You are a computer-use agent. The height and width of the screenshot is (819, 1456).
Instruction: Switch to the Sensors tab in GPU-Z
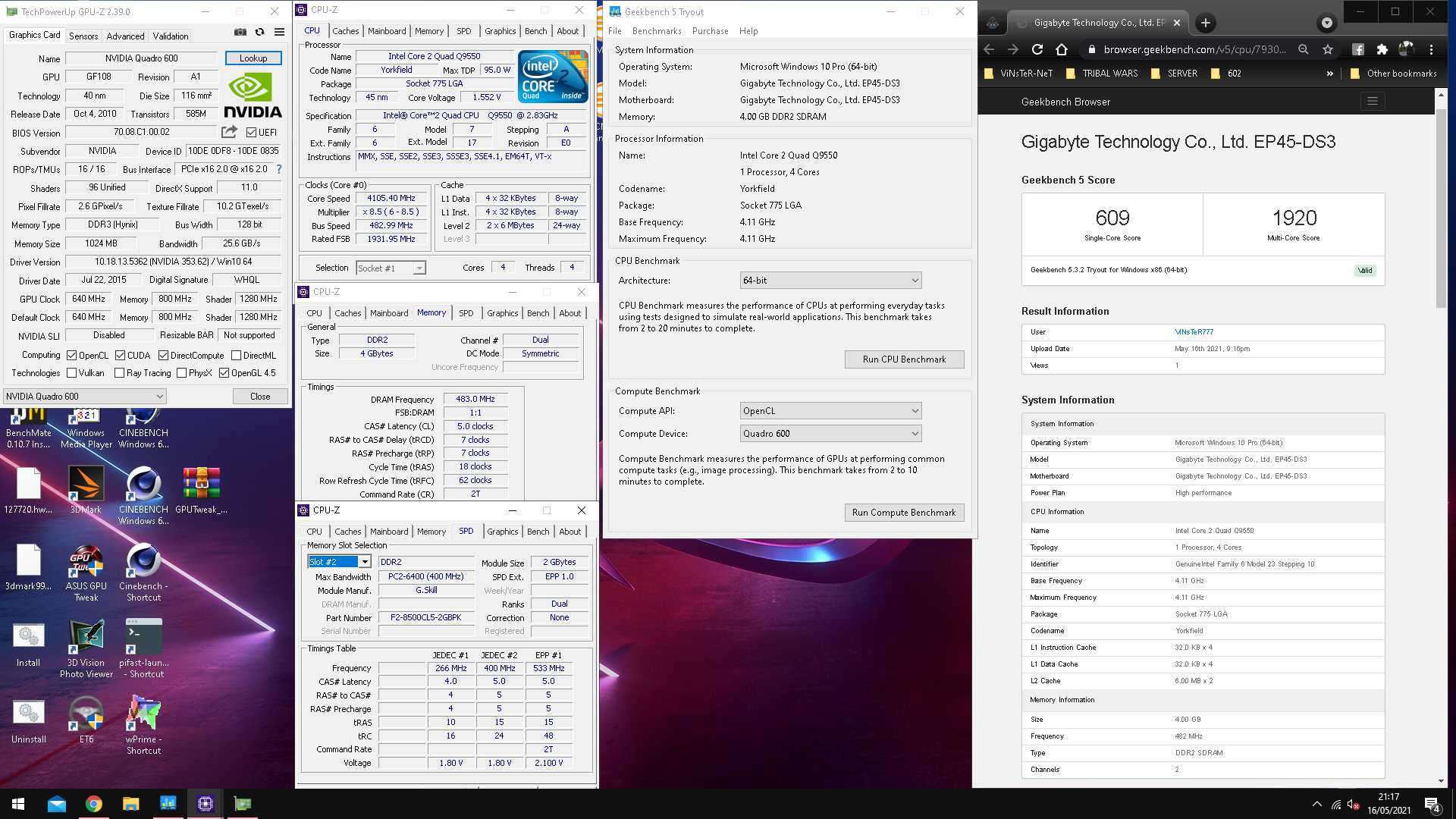point(83,36)
